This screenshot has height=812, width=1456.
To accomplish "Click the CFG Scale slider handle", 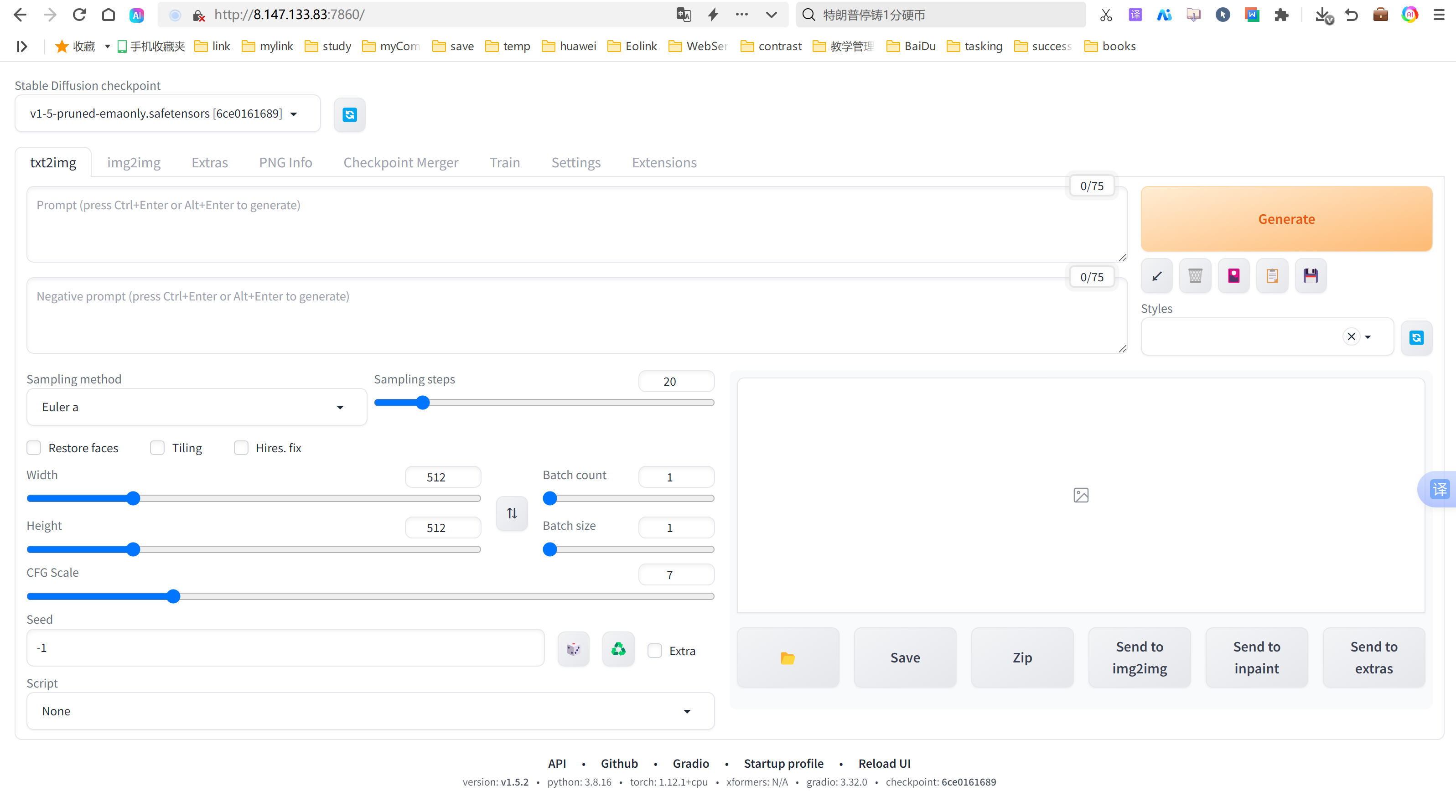I will click(x=174, y=596).
